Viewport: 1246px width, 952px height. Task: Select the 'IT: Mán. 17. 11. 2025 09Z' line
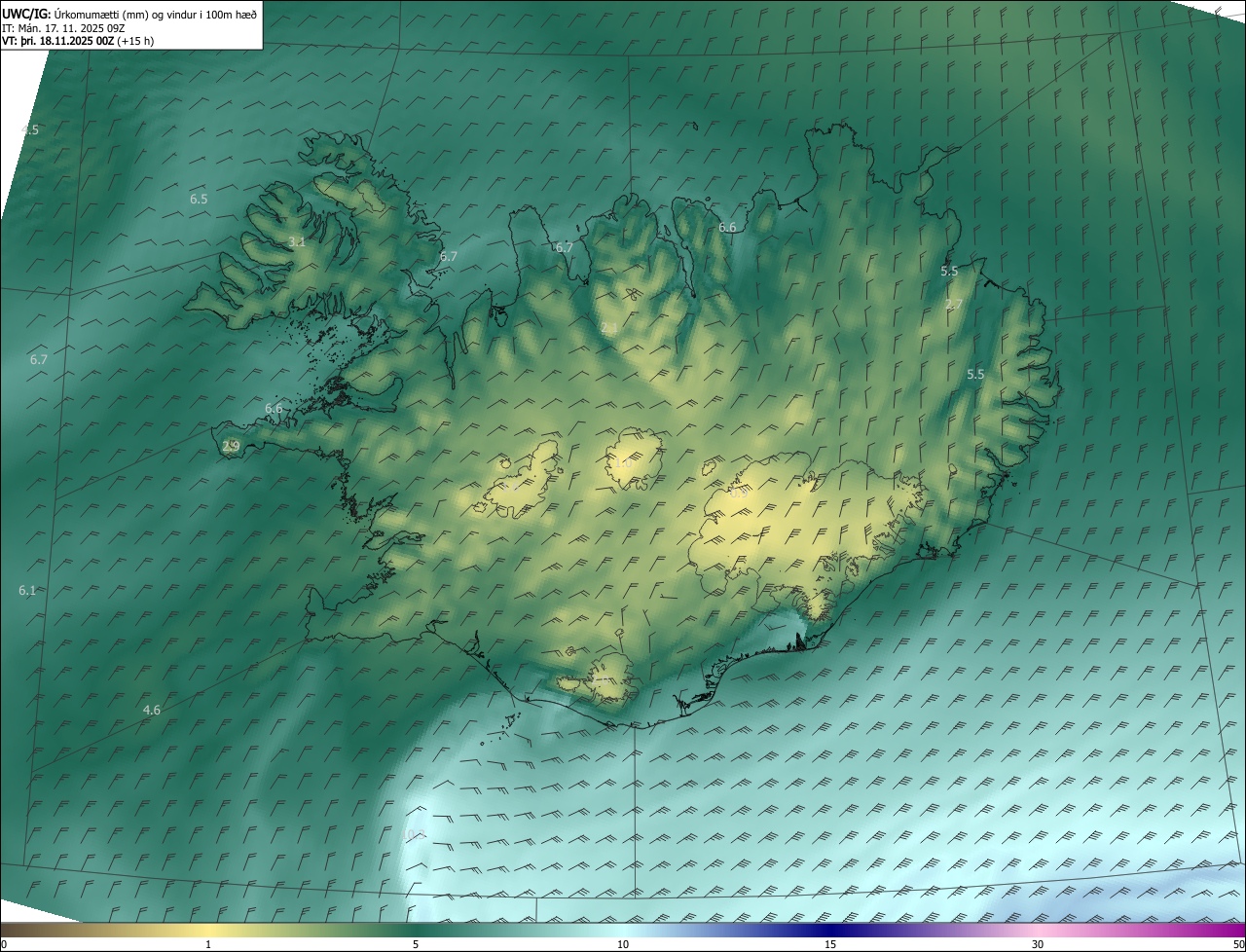(62, 28)
